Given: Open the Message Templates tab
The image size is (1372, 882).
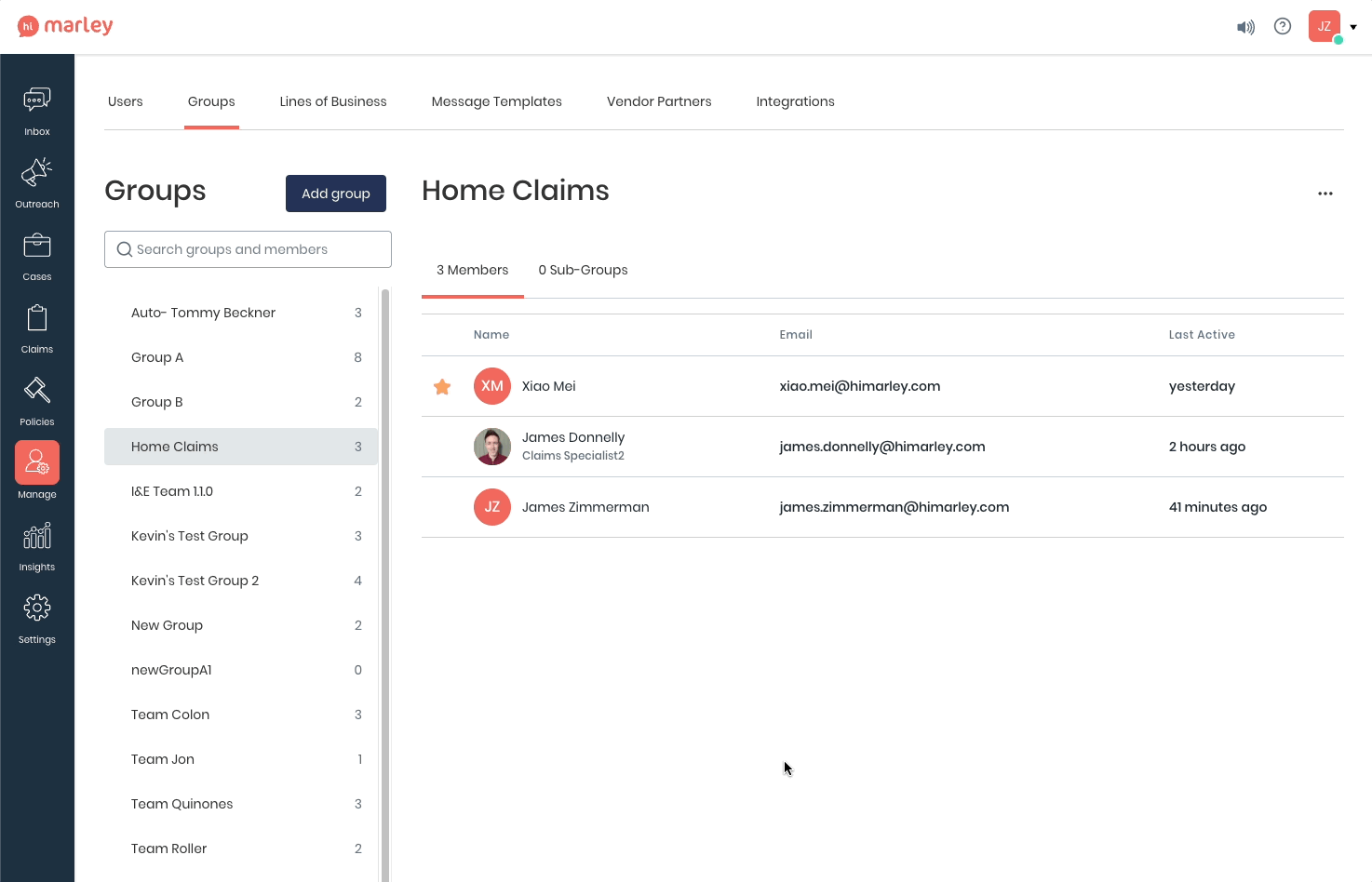Looking at the screenshot, I should coord(496,101).
